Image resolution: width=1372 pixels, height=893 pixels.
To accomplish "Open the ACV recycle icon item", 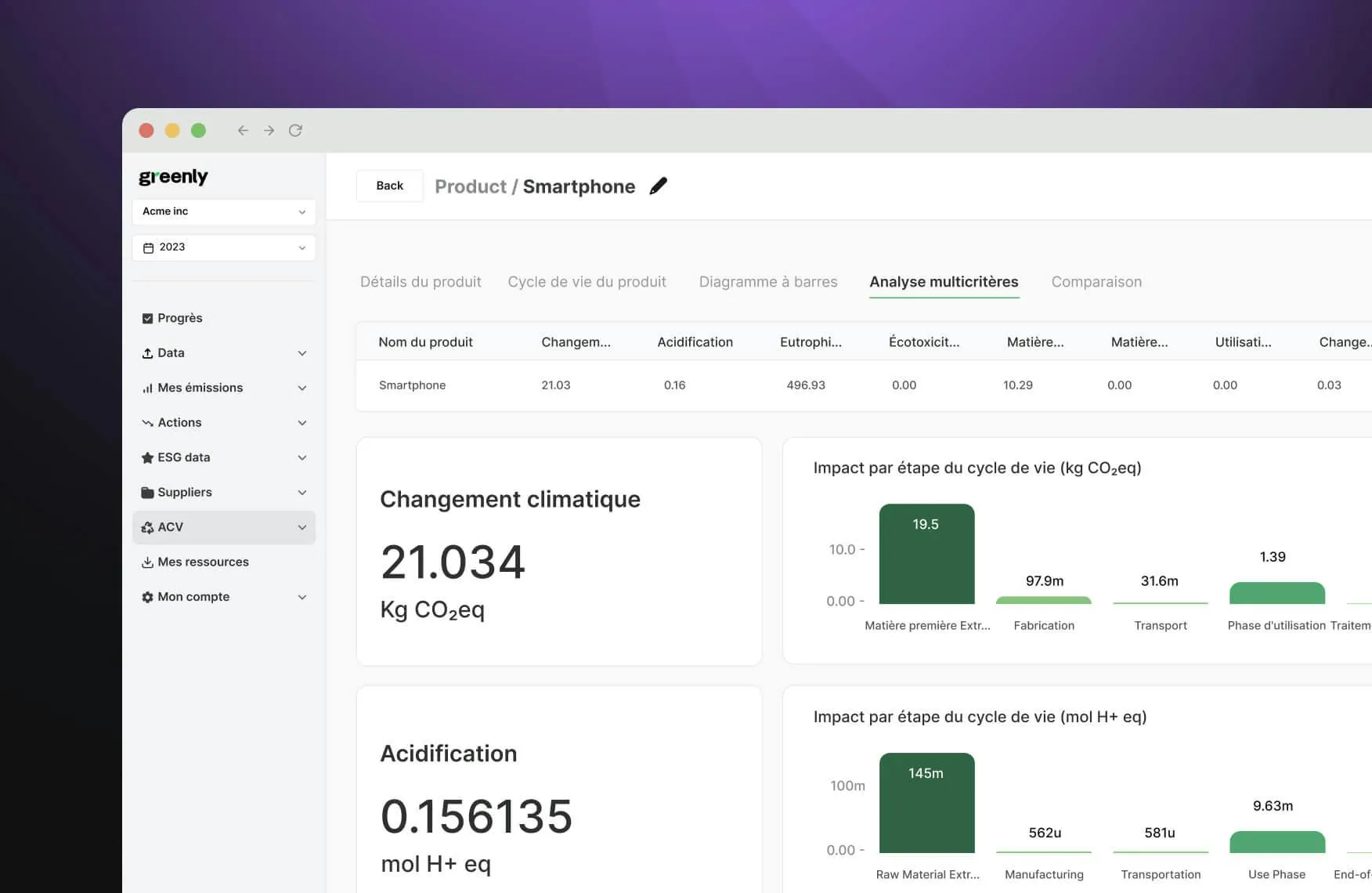I will 147,527.
